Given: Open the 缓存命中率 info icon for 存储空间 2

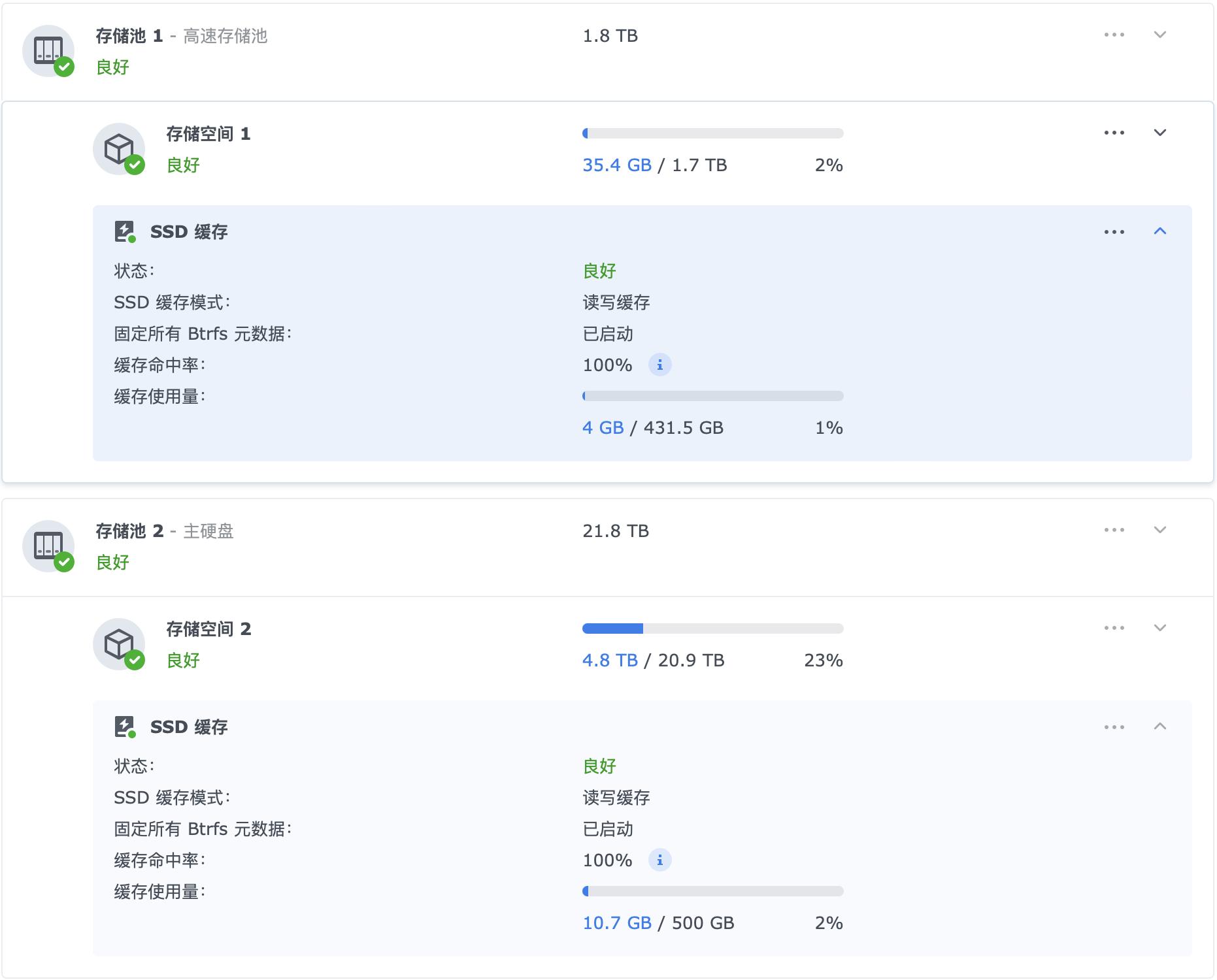Looking at the screenshot, I should point(660,860).
